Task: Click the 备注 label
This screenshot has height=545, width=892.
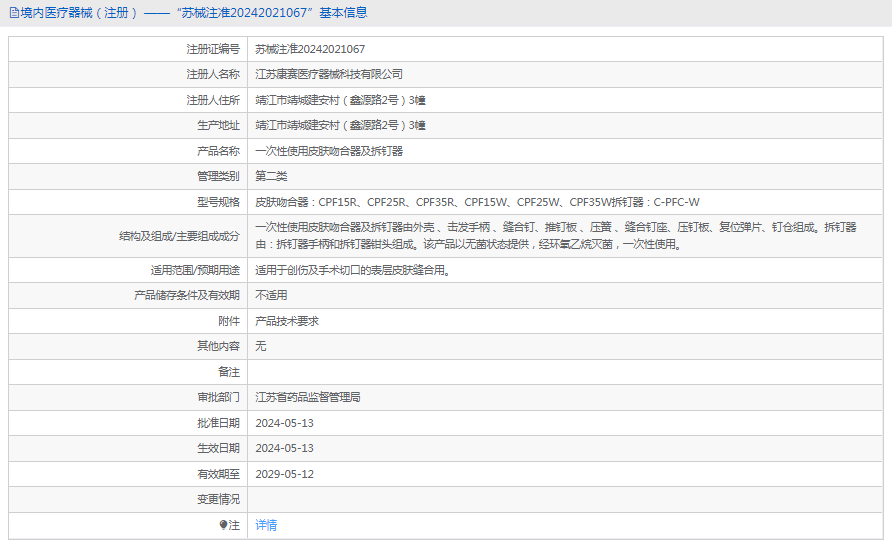Action: (x=229, y=372)
